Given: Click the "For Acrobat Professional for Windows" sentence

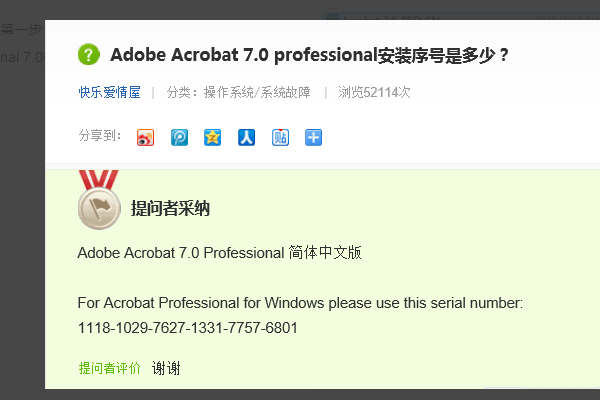Looking at the screenshot, I should pos(300,303).
